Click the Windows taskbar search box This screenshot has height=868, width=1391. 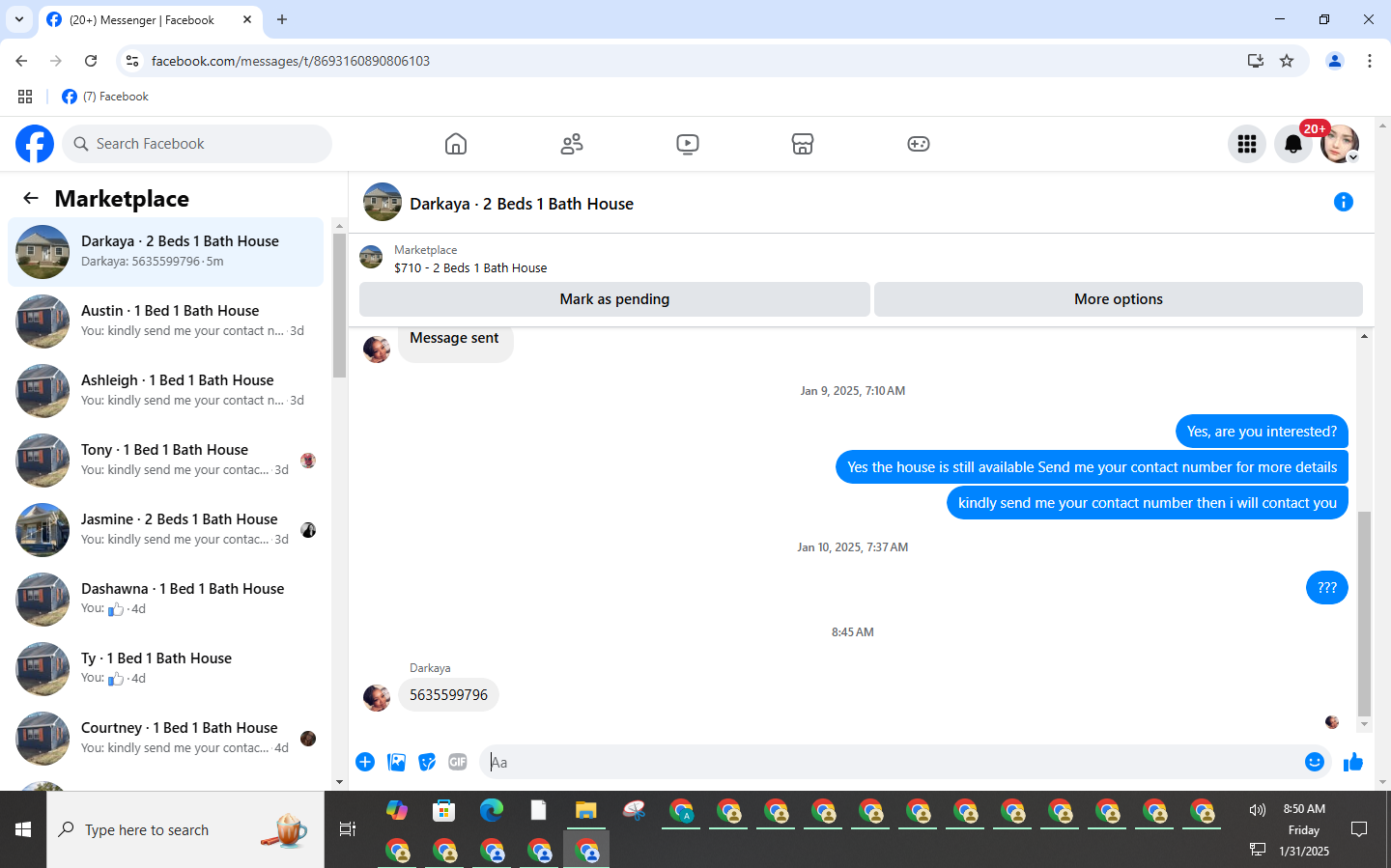point(185,829)
